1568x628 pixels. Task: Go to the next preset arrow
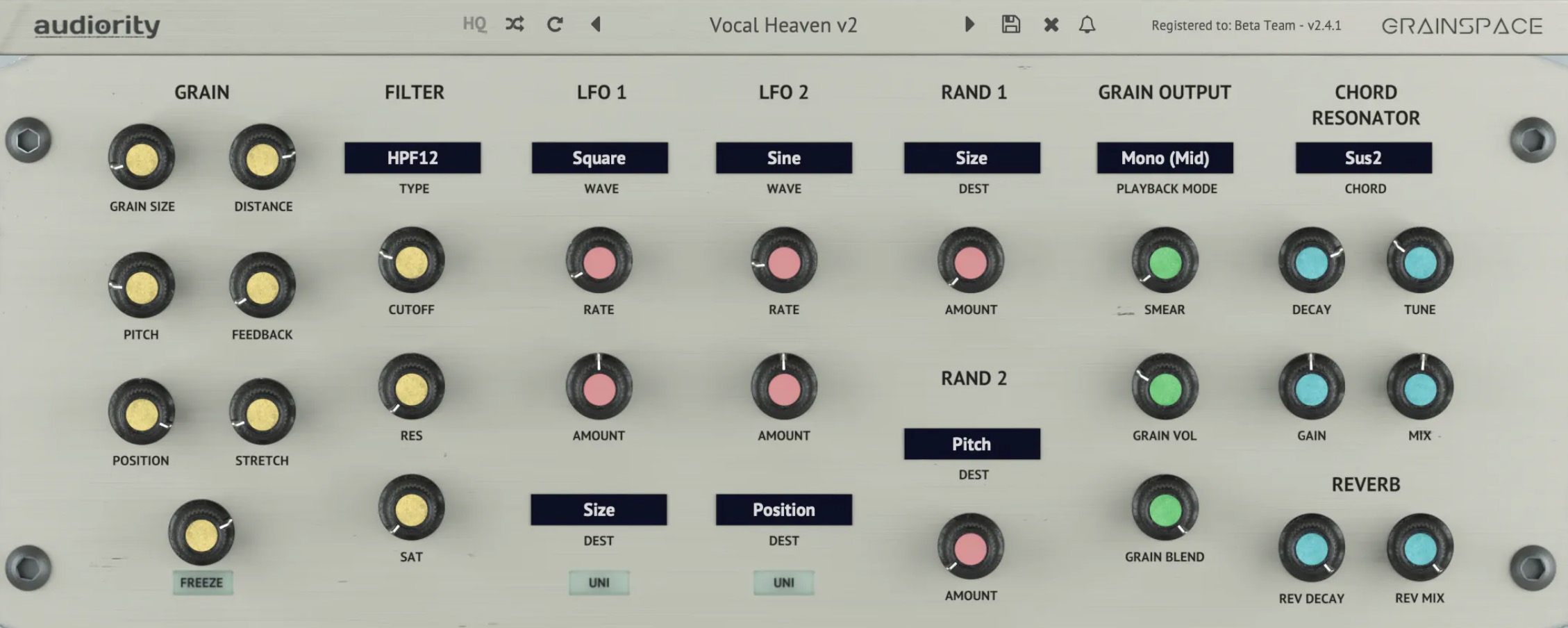click(969, 24)
